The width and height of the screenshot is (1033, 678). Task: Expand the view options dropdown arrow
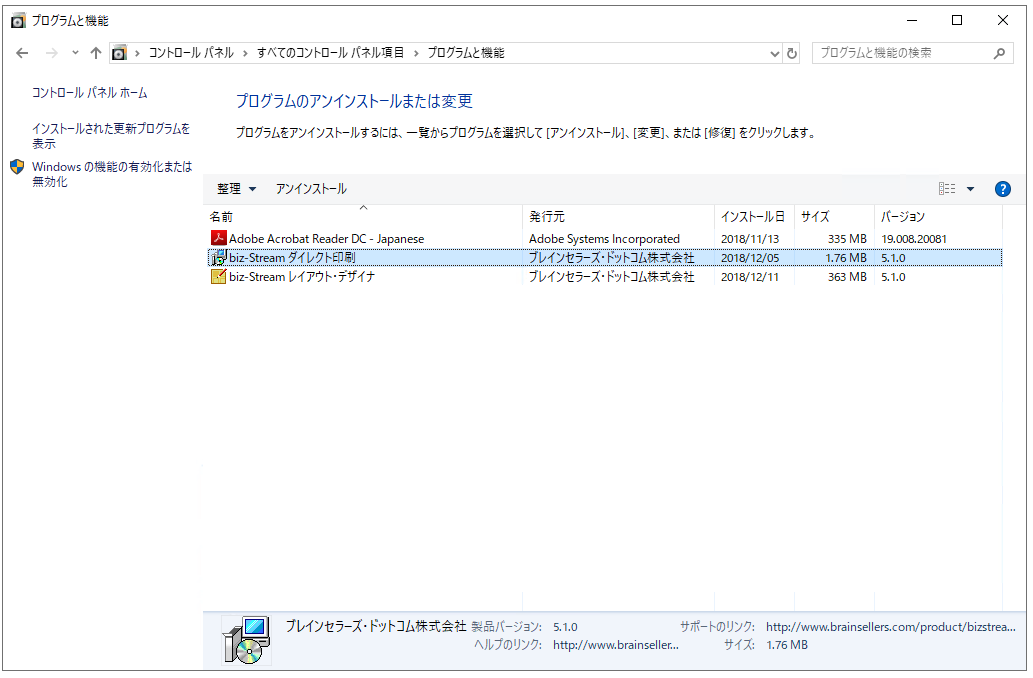[970, 189]
